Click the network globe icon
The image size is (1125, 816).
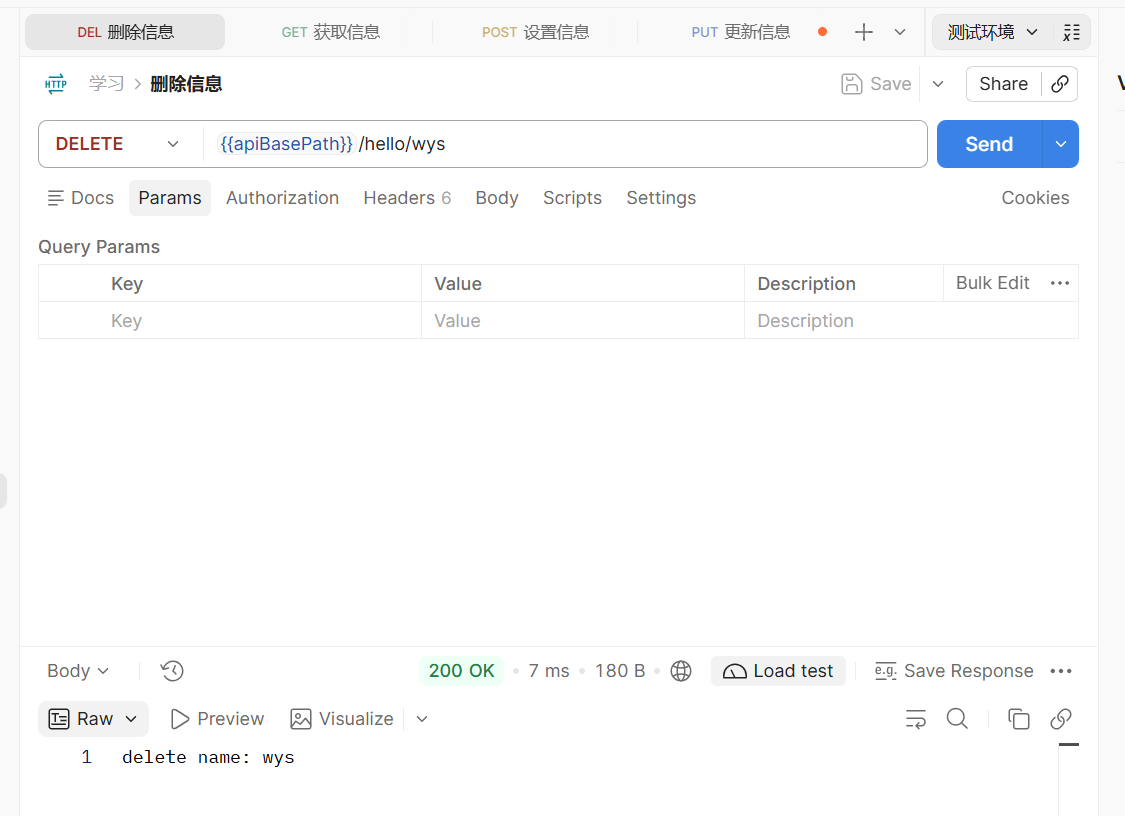tap(681, 671)
